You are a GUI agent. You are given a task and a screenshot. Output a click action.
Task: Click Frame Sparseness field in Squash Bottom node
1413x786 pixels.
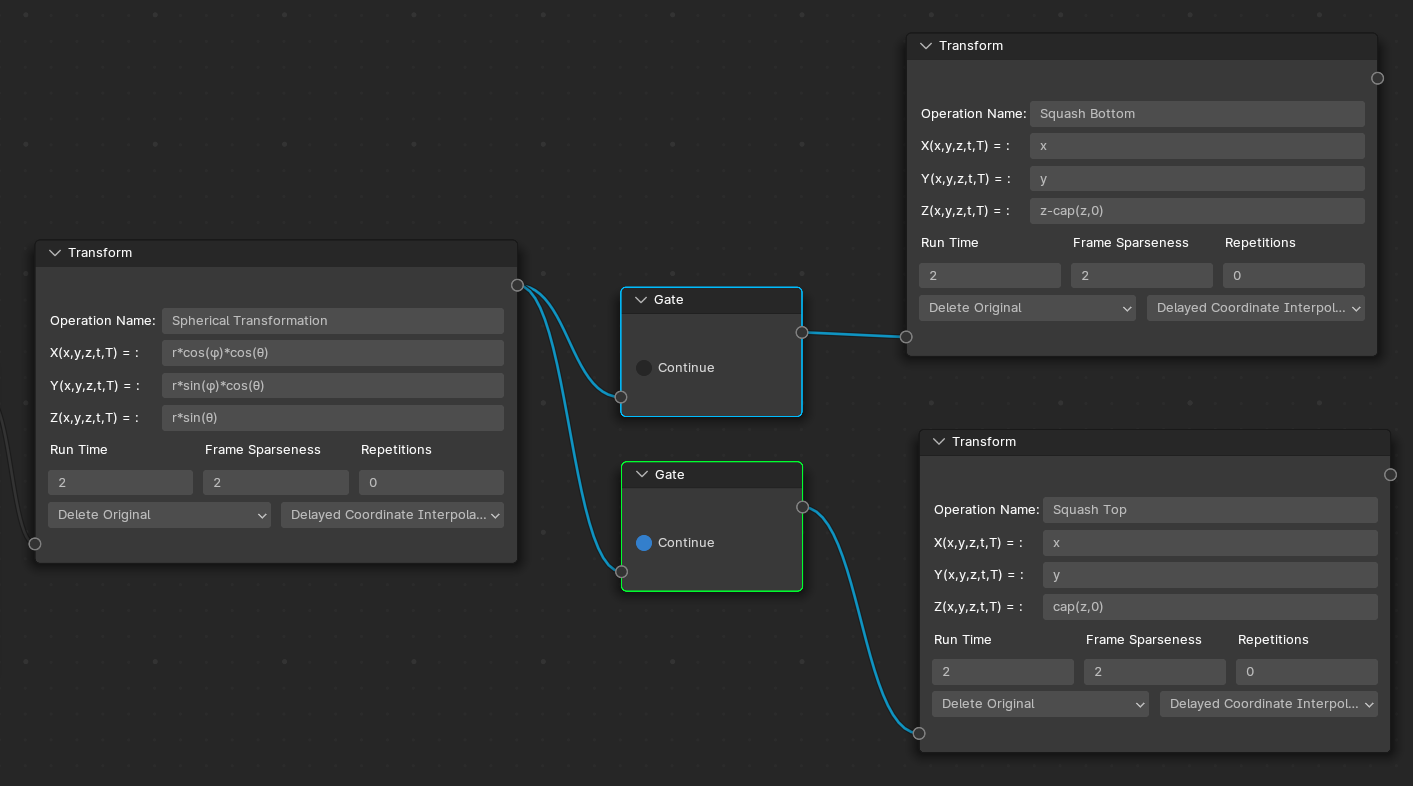point(1142,276)
